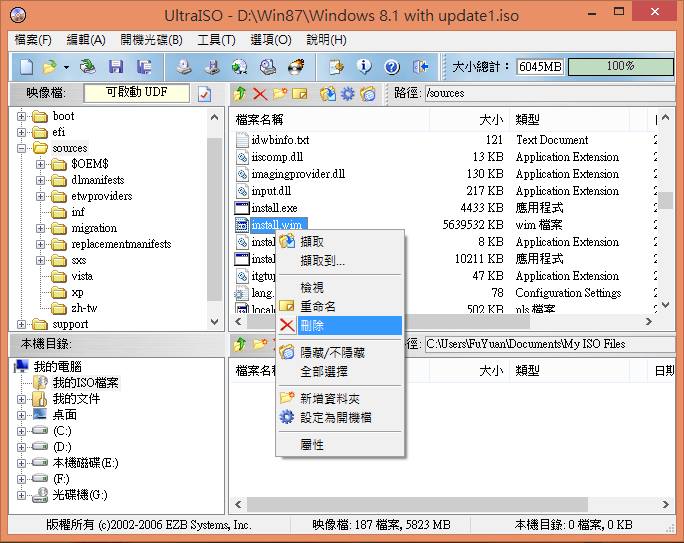Screen dimensions: 684x543
Task: Click the Burn CD/DVD image flame icon
Action: pos(296,67)
